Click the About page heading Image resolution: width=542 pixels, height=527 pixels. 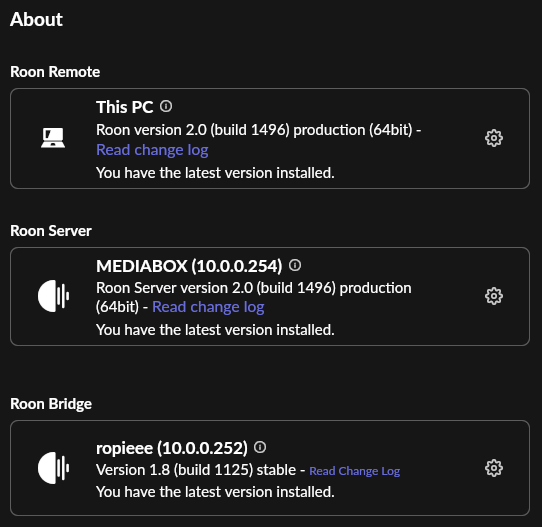36,19
